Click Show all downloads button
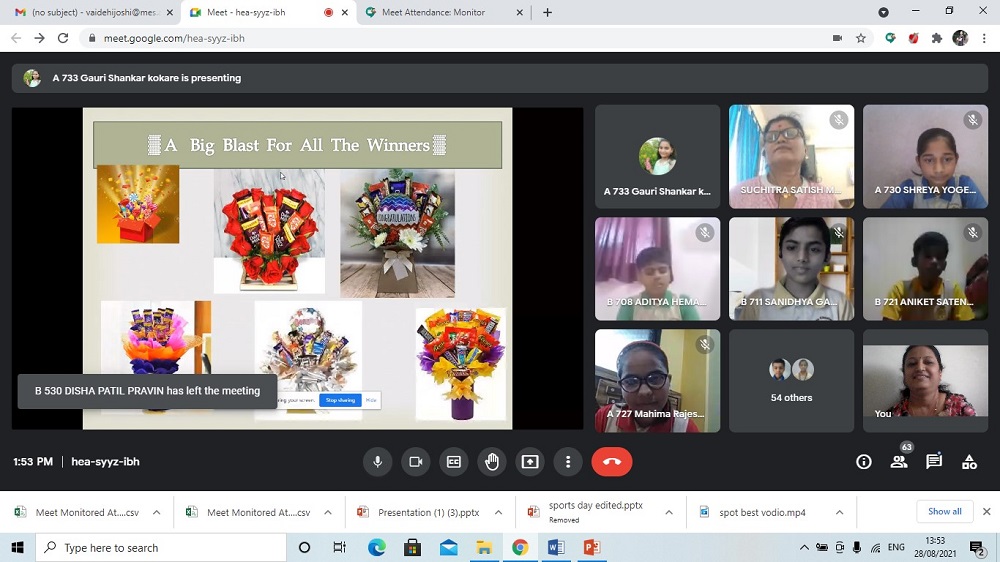Image resolution: width=1000 pixels, height=562 pixels. 944,512
